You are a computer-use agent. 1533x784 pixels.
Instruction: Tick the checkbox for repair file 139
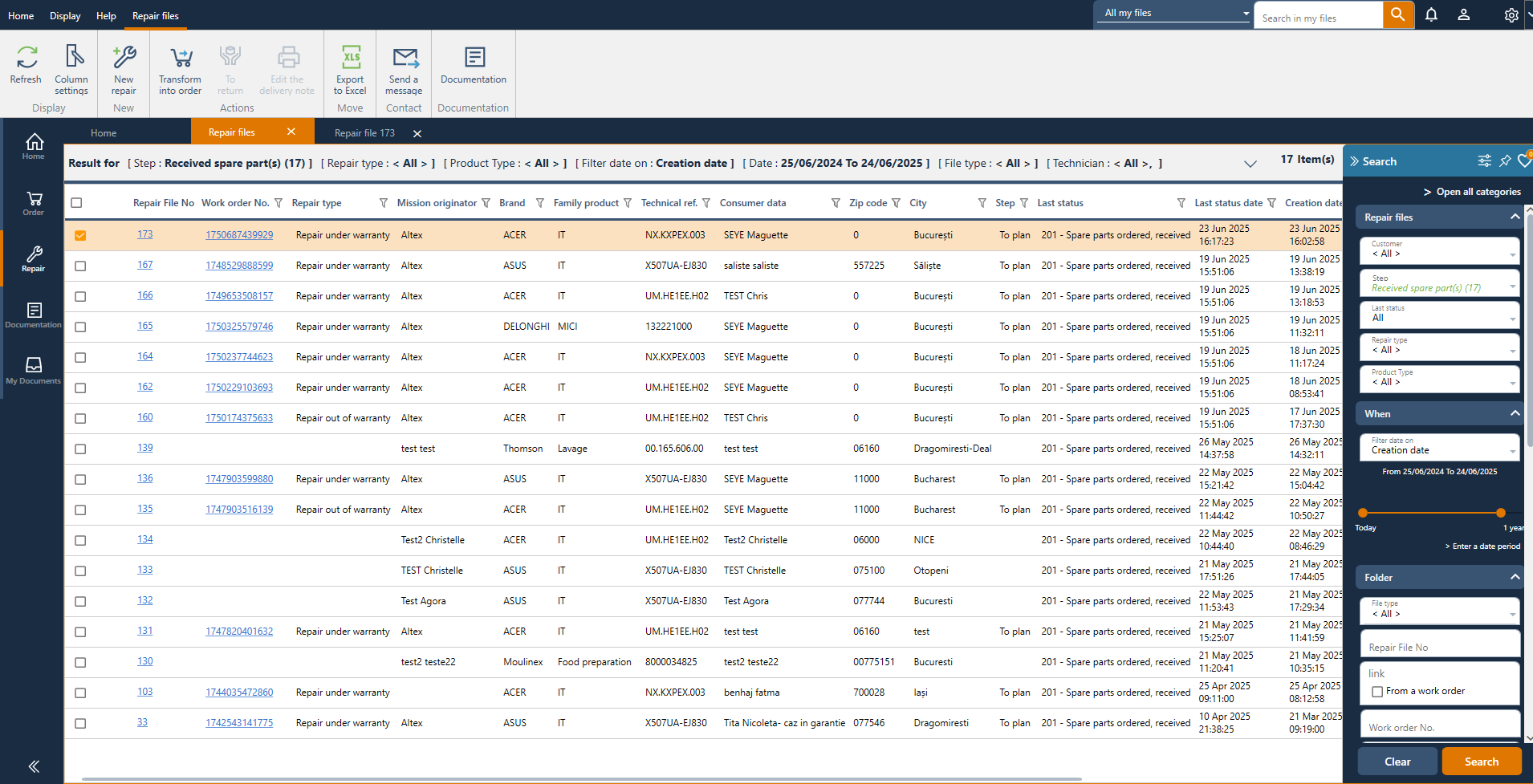point(80,449)
